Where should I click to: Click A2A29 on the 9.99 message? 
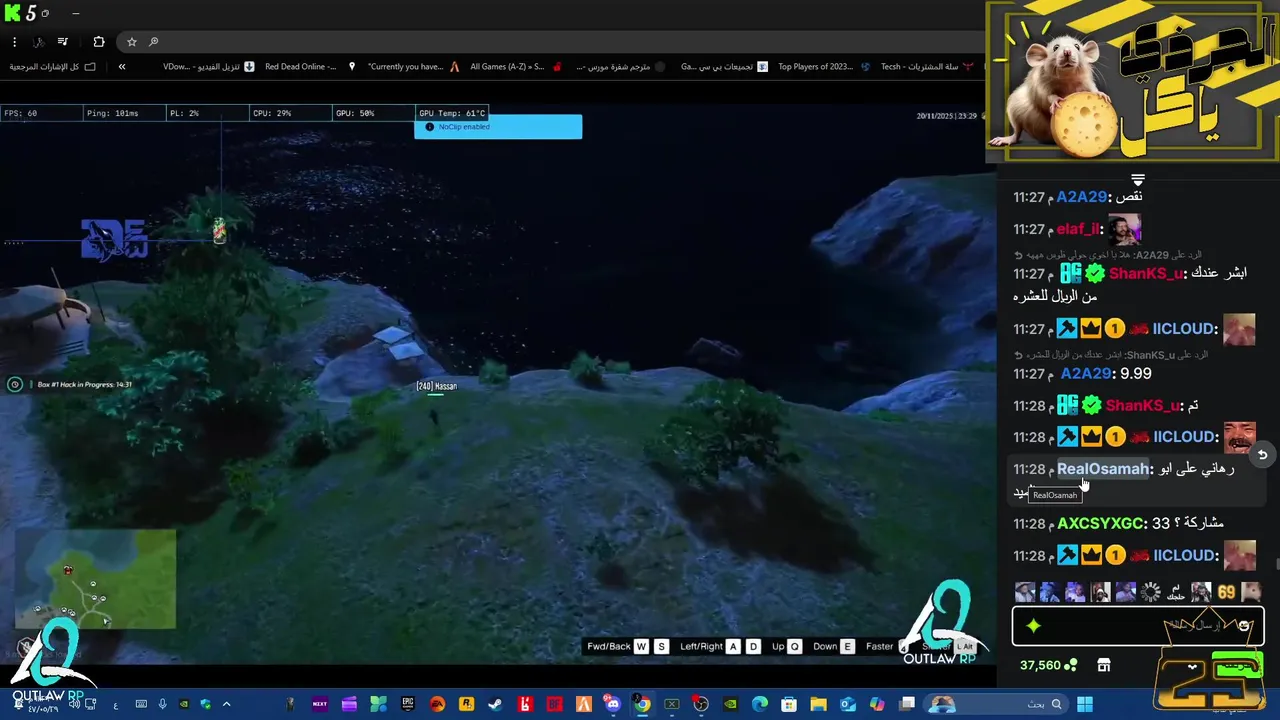click(1085, 374)
